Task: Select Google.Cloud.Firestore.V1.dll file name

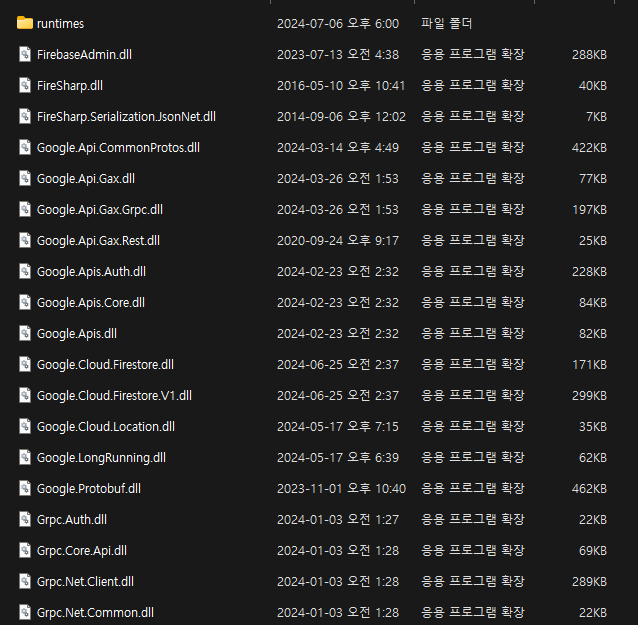Action: 114,396
